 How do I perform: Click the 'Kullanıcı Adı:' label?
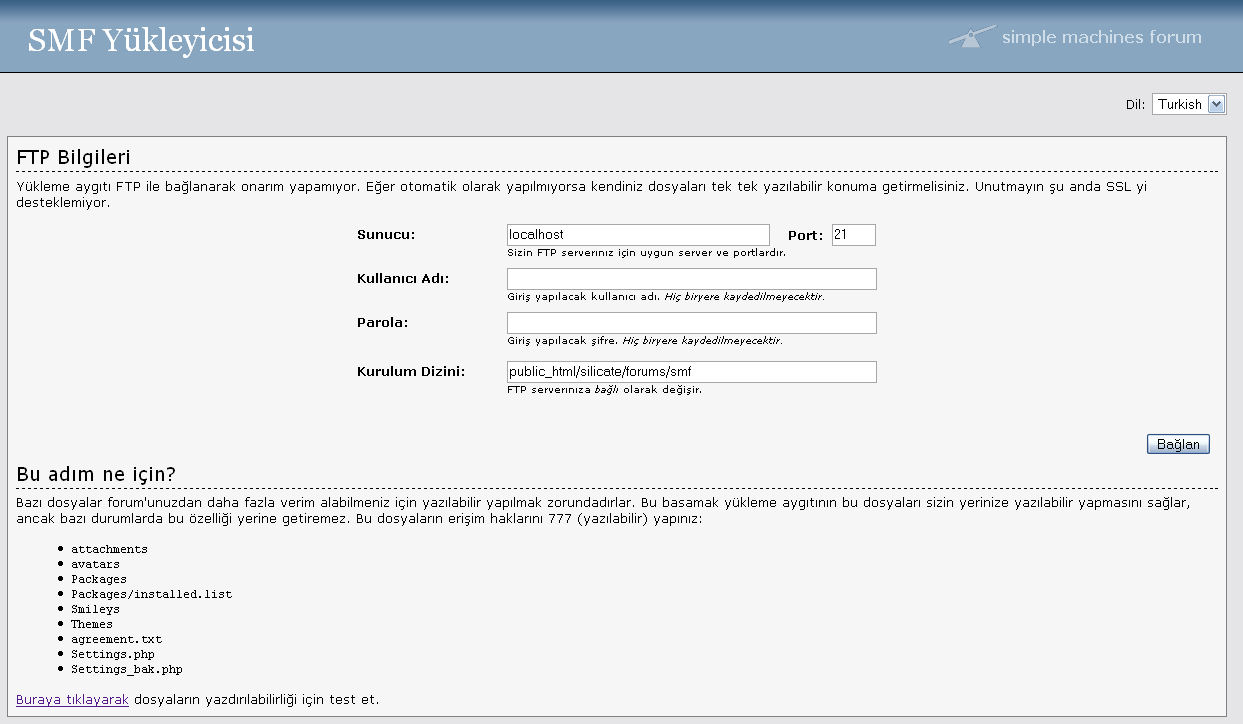tap(403, 278)
